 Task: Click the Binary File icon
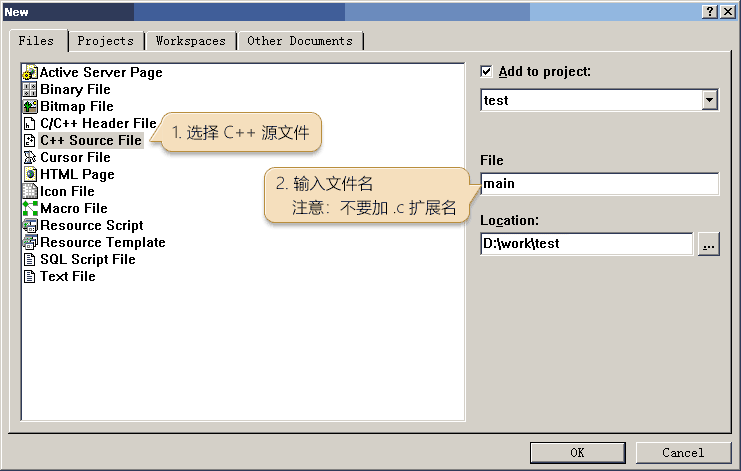click(30, 90)
